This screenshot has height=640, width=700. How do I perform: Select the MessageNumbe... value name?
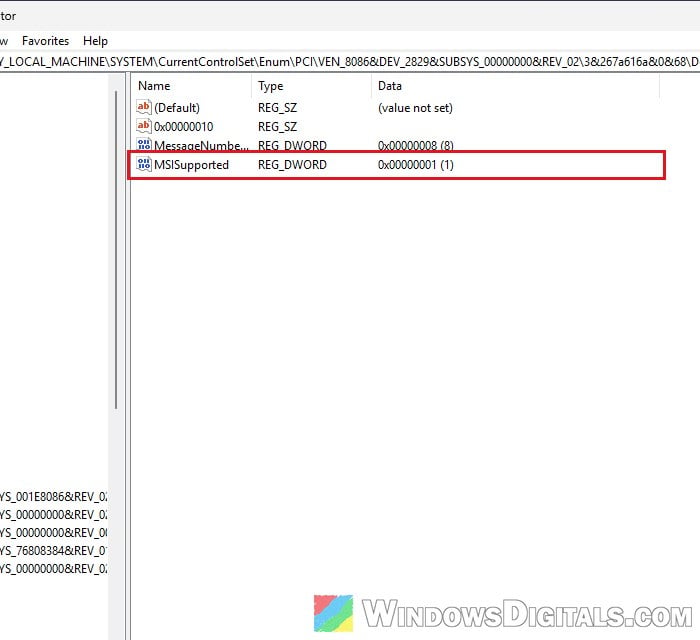(201, 145)
